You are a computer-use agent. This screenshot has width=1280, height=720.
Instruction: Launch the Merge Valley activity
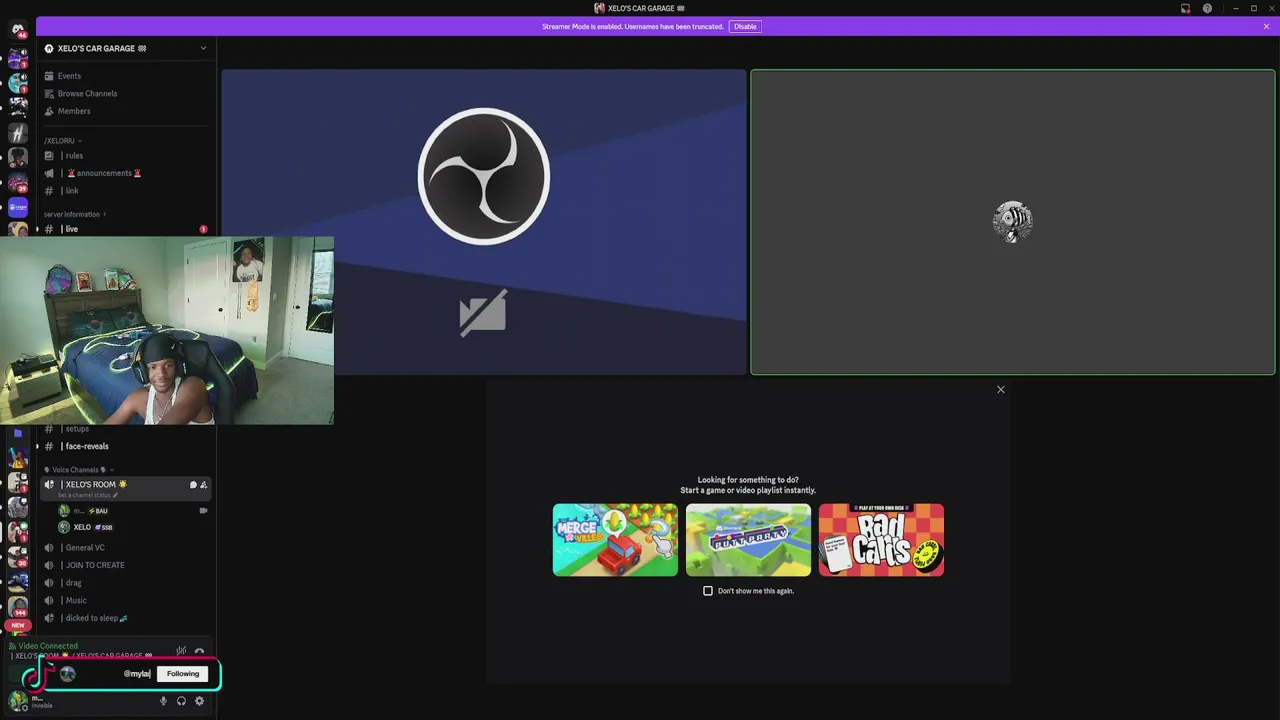[x=615, y=540]
